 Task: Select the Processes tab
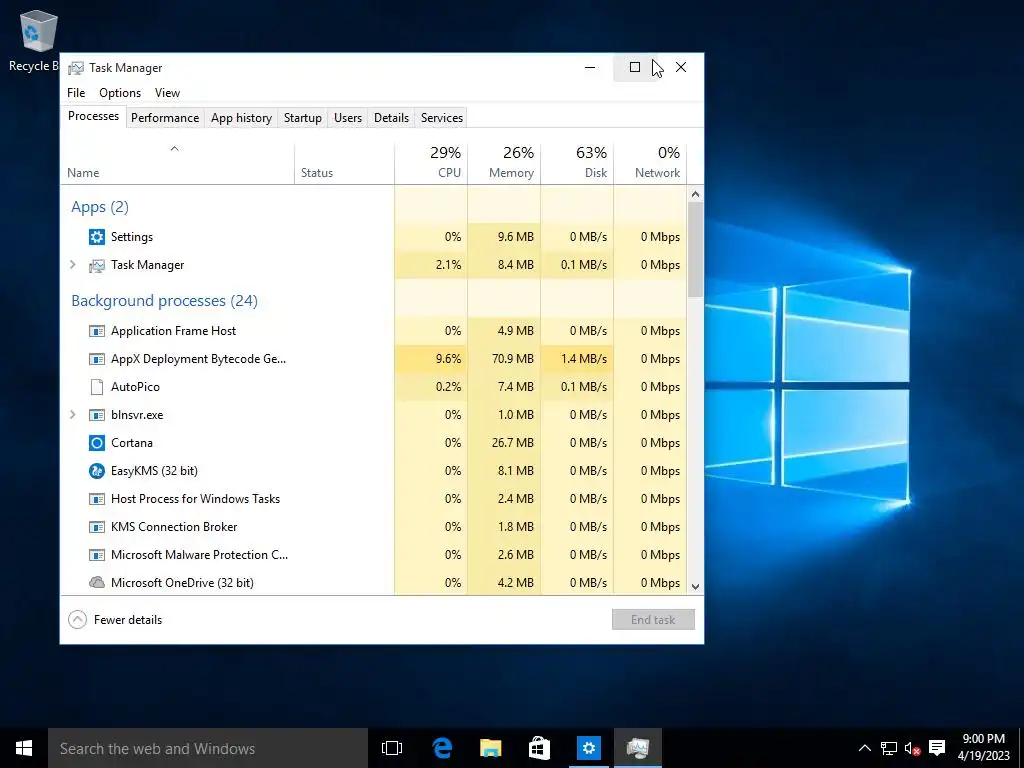93,116
